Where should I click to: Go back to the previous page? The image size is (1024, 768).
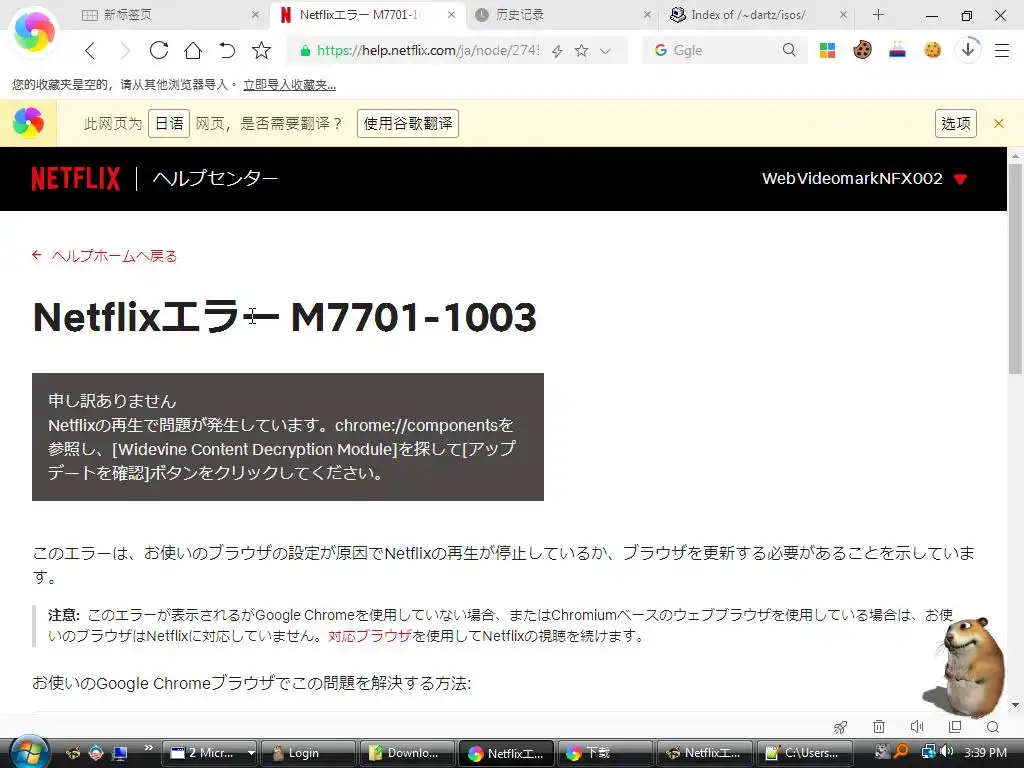pyautogui.click(x=90, y=50)
